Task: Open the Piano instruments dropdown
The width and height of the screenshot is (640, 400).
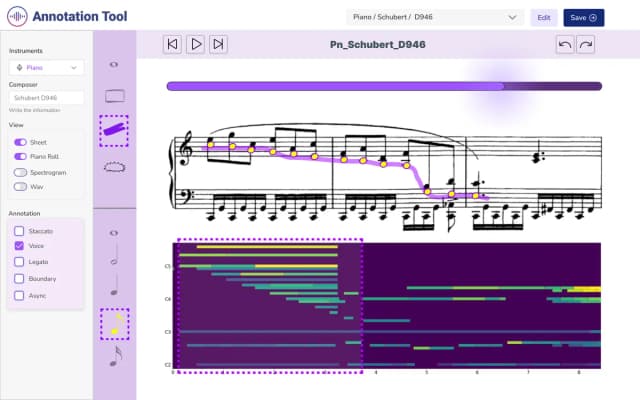Action: [x=46, y=68]
